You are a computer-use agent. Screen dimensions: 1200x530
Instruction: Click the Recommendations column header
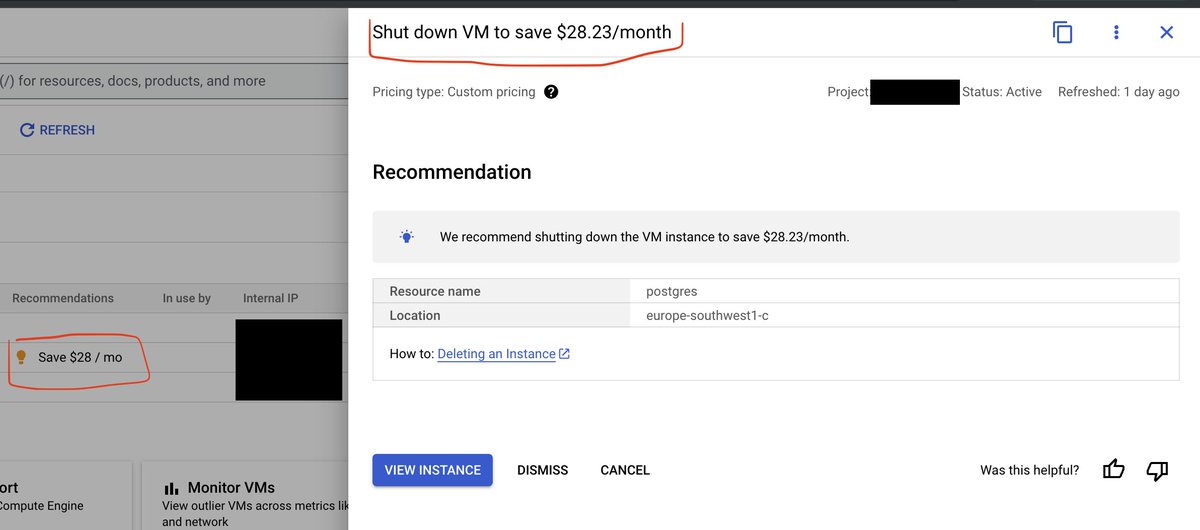(x=63, y=298)
